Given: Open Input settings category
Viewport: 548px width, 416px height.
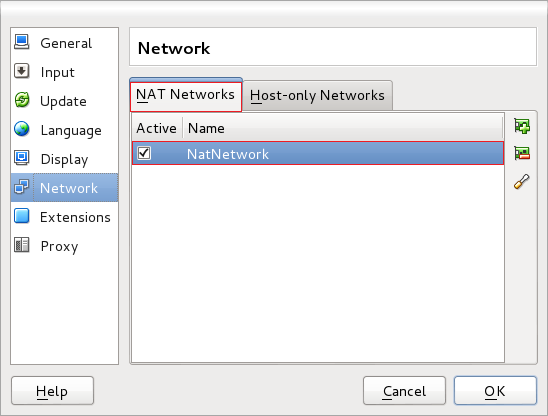Looking at the screenshot, I should pyautogui.click(x=64, y=72).
